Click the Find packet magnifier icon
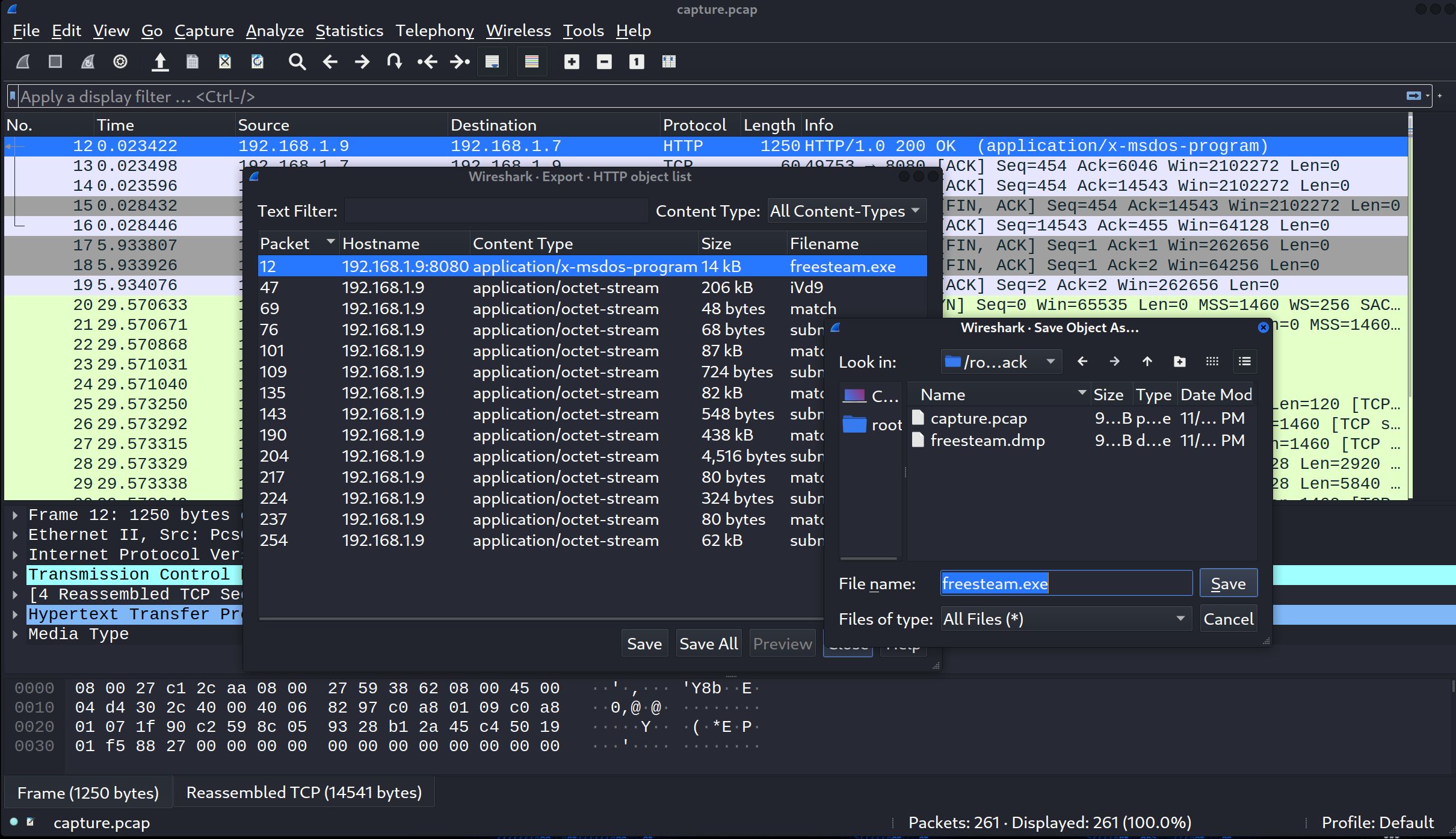 point(297,62)
